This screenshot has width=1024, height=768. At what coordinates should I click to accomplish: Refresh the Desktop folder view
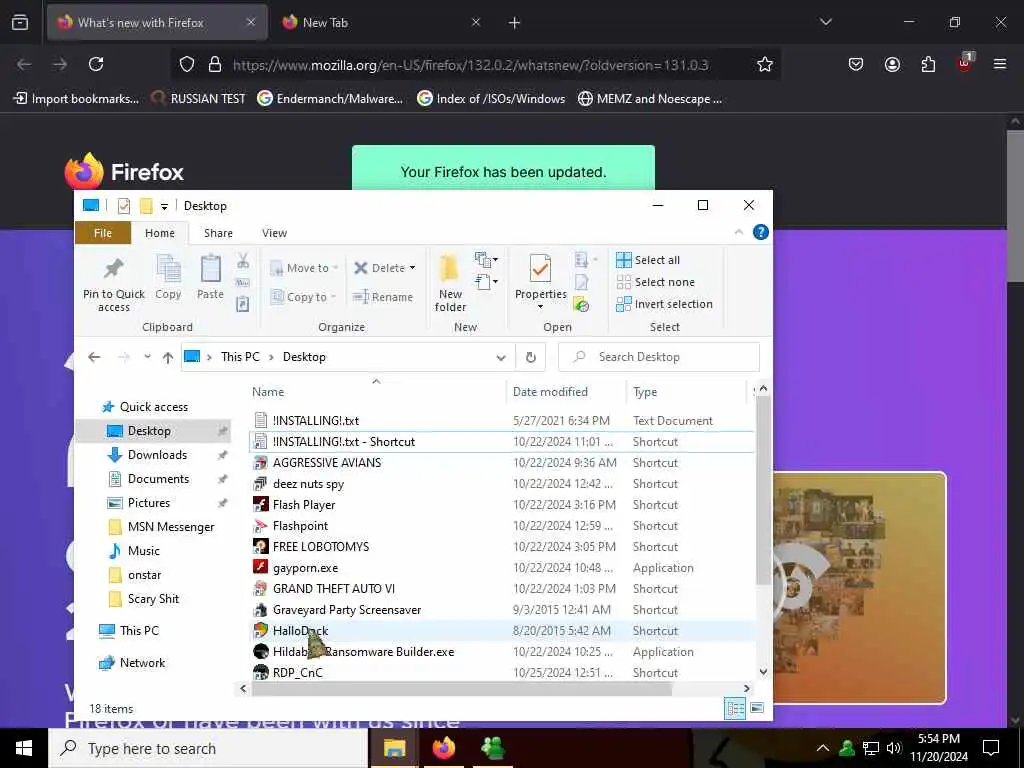point(531,357)
